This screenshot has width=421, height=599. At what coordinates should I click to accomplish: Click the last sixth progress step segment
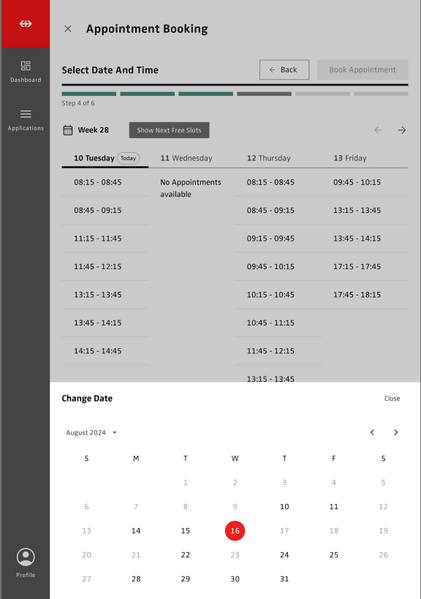(381, 94)
